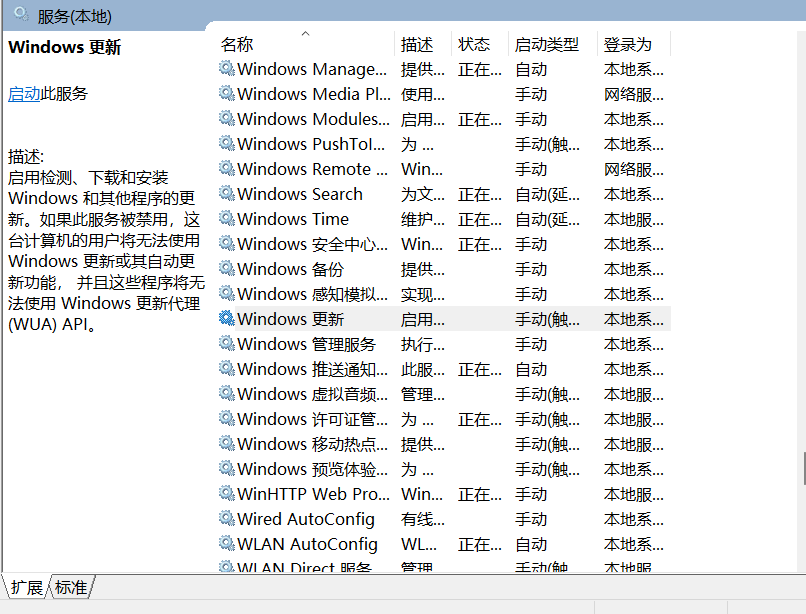Click gear icon of Wired AutoConfig service
806x614 pixels.
(x=227, y=518)
